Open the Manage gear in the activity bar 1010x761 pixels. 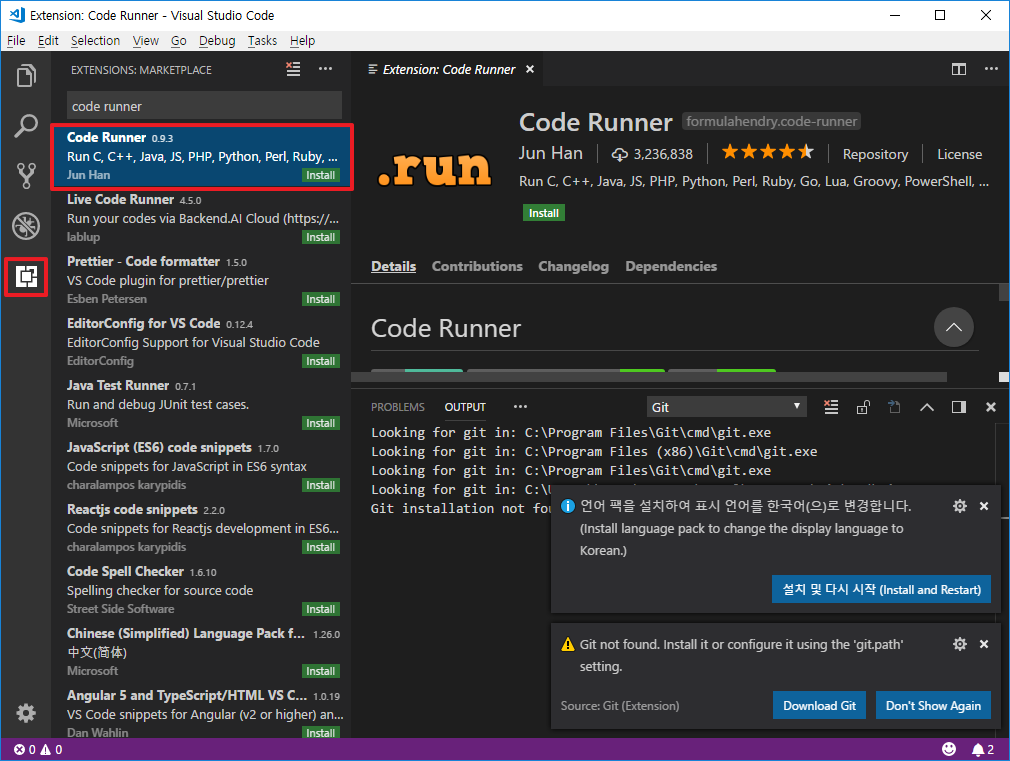click(26, 713)
